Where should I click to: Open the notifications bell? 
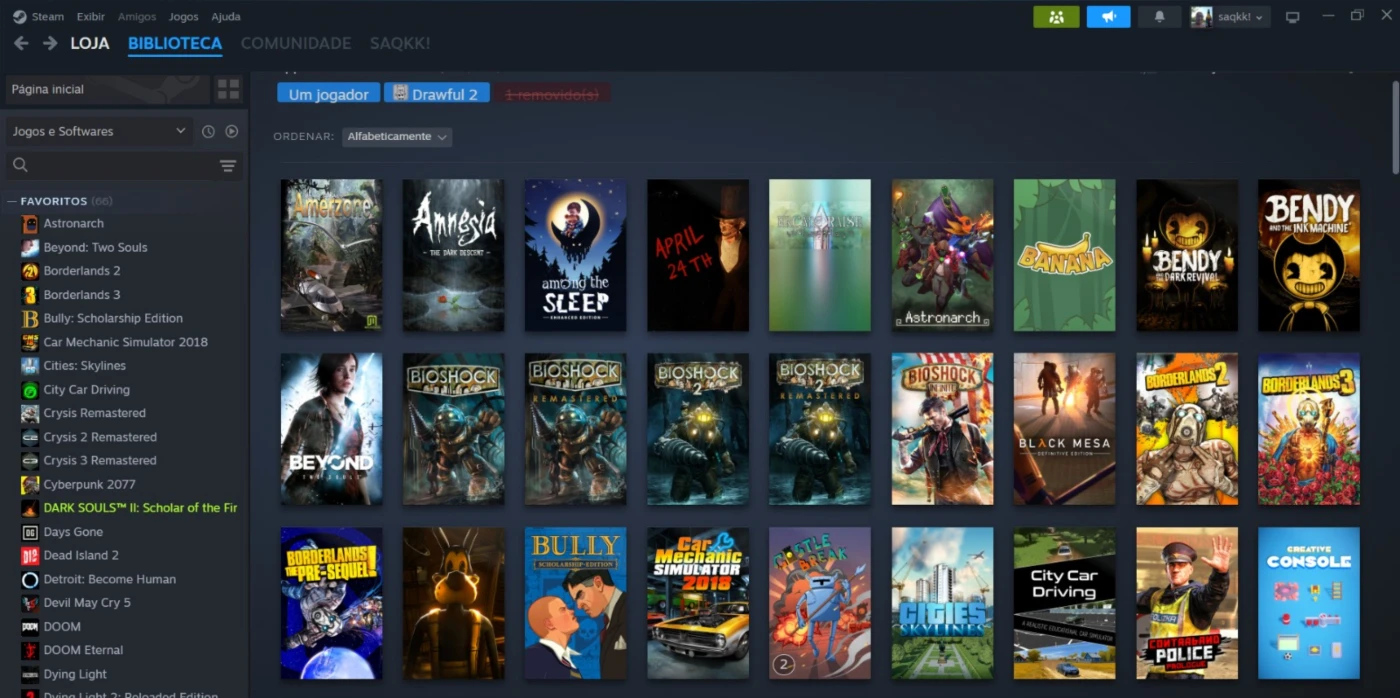coord(1159,16)
